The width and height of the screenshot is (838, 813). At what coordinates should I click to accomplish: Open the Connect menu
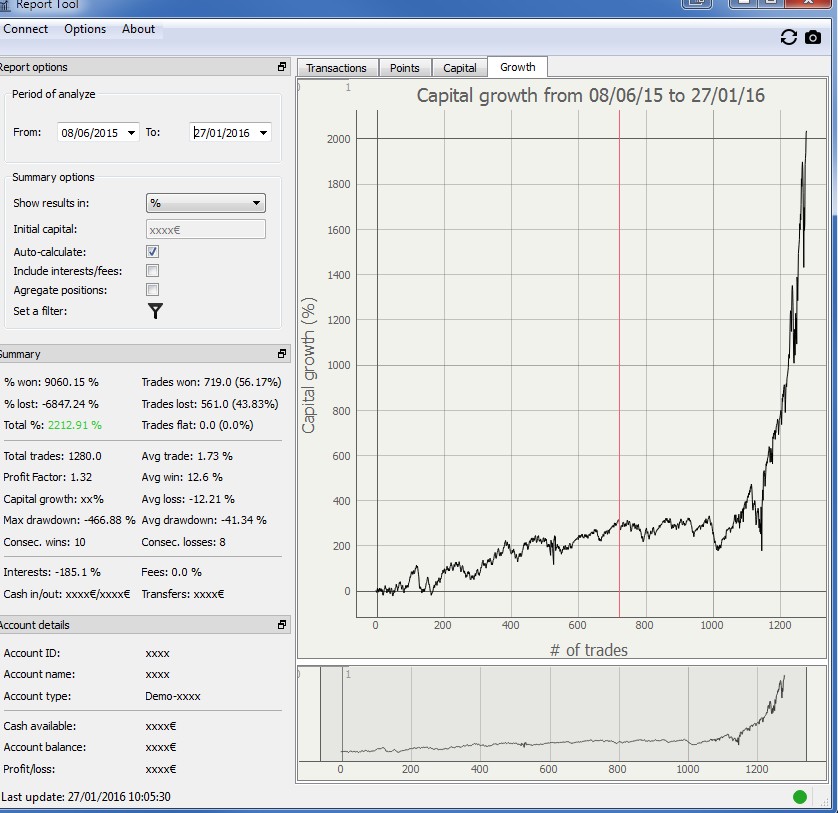(26, 29)
